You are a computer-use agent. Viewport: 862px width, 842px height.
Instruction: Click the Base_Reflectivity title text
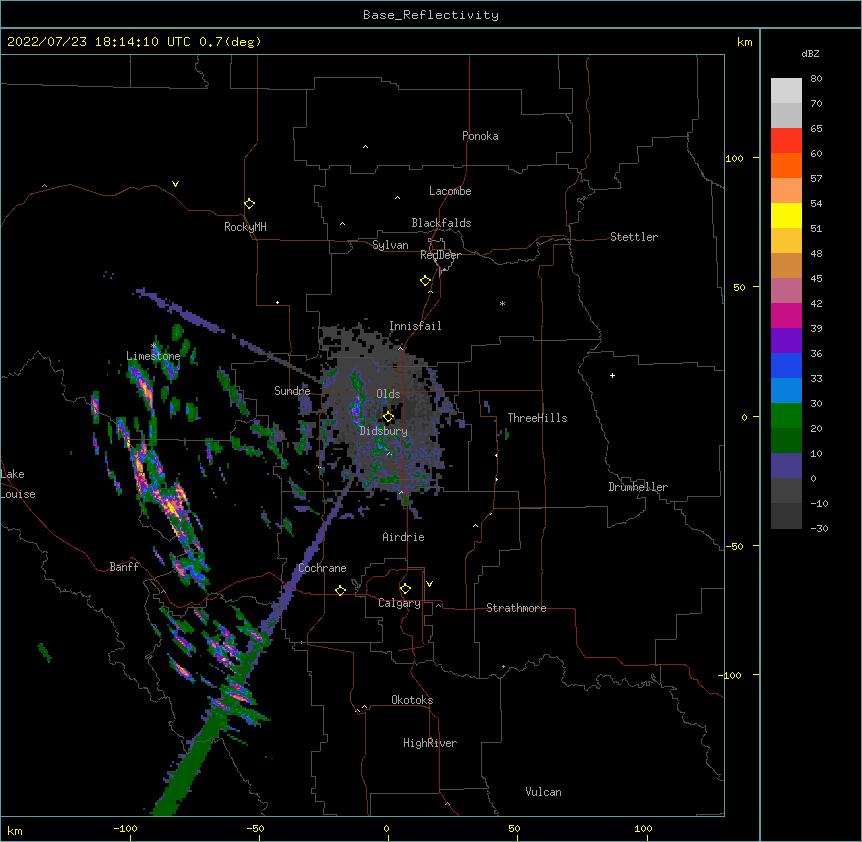(431, 15)
